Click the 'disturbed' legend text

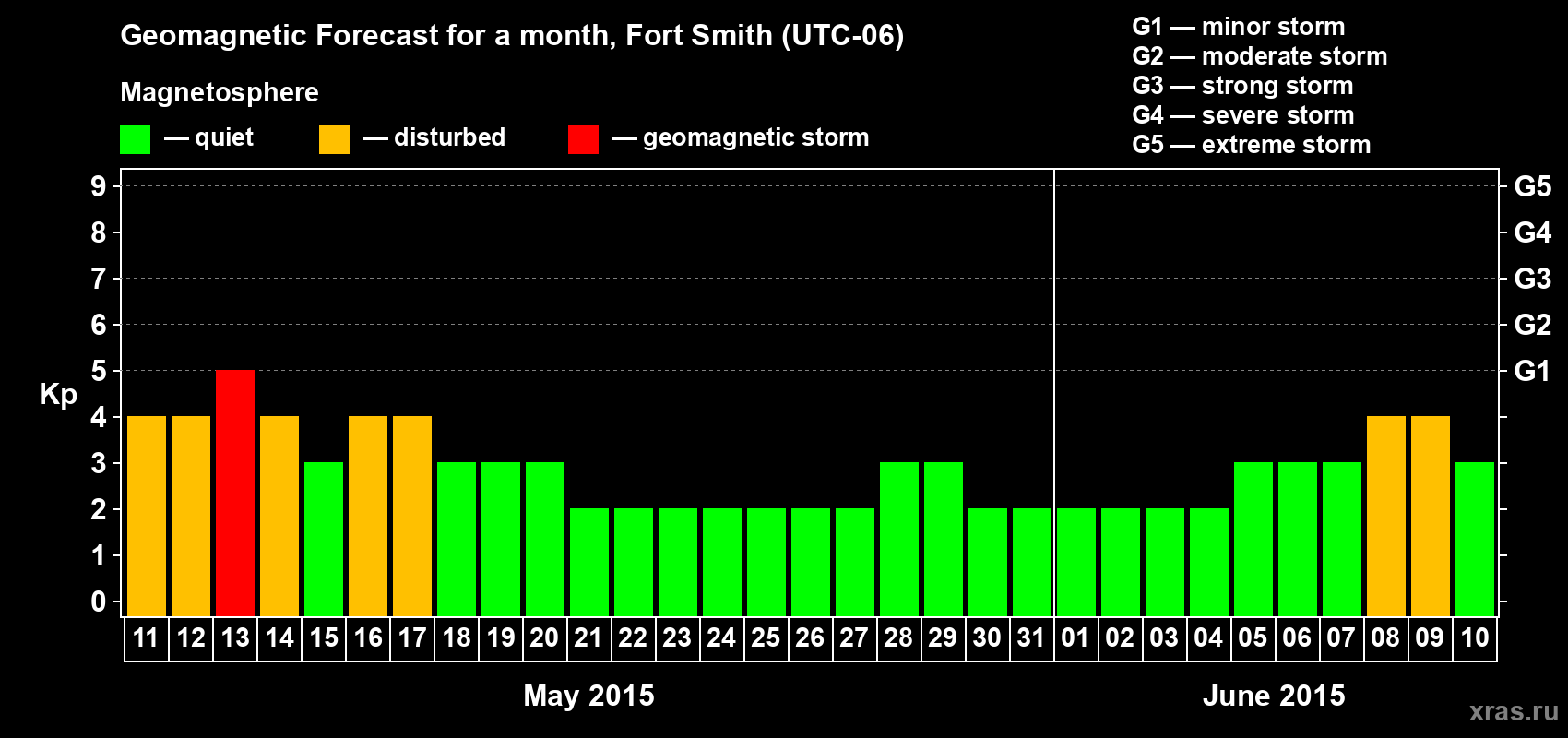pos(449,137)
